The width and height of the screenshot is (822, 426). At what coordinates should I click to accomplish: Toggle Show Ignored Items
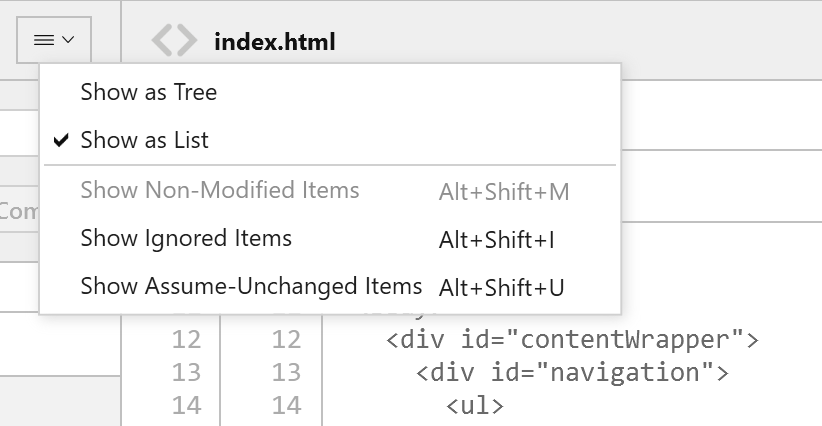coord(186,238)
